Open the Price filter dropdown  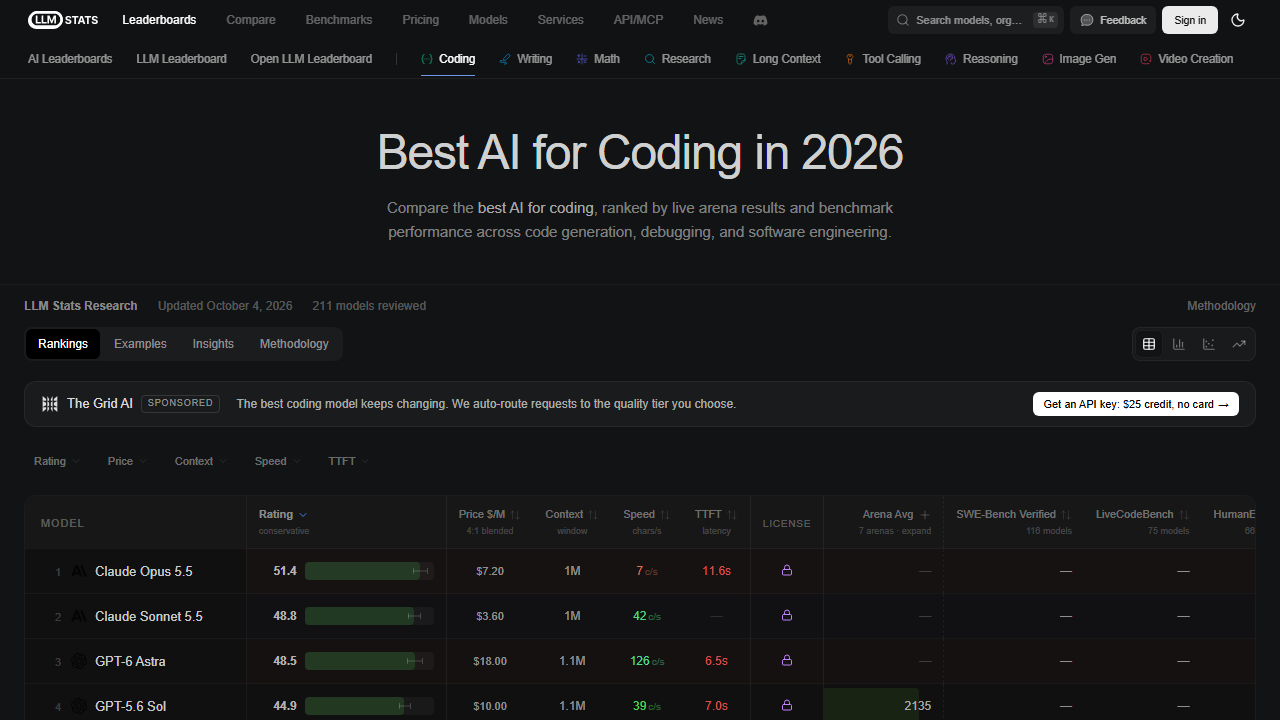pyautogui.click(x=127, y=461)
